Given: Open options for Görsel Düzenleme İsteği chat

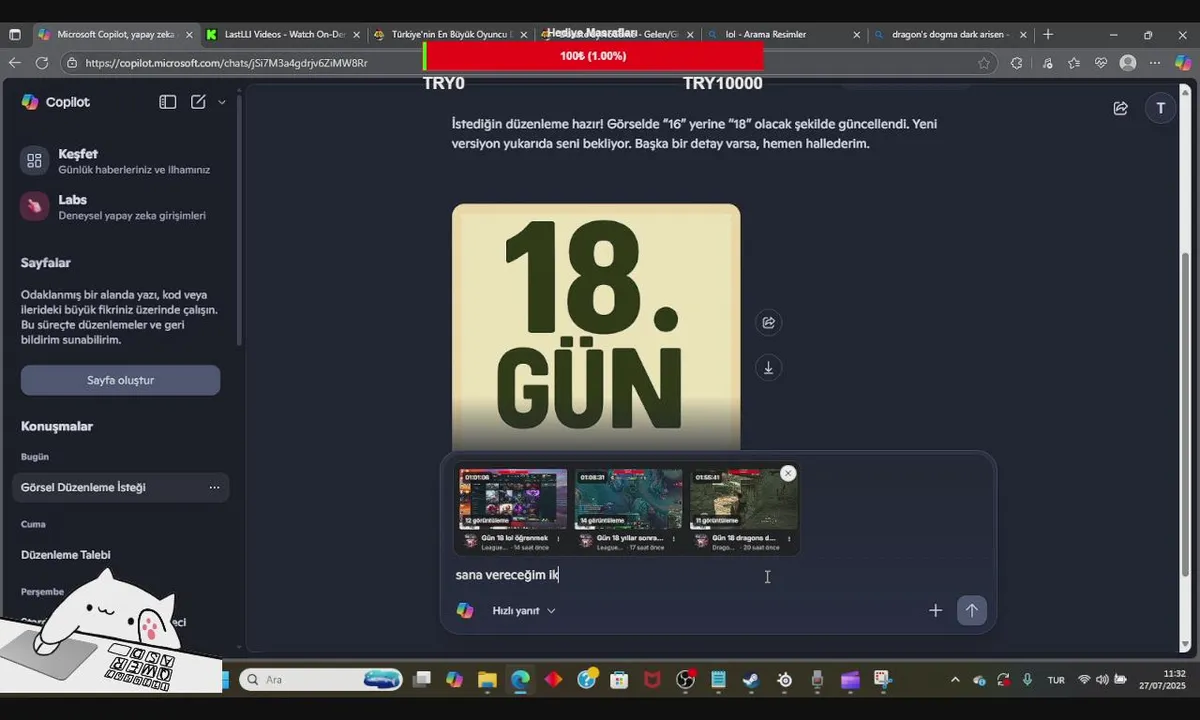Looking at the screenshot, I should coord(214,487).
